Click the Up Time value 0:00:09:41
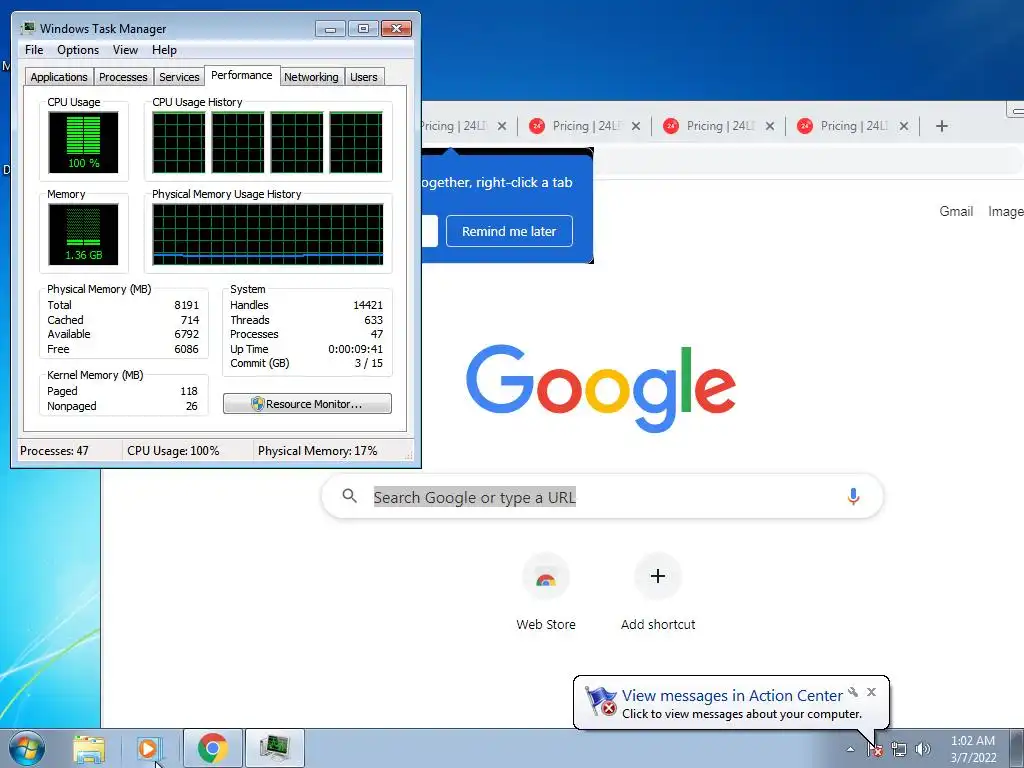Screen dimensions: 1024x768 click(x=355, y=349)
